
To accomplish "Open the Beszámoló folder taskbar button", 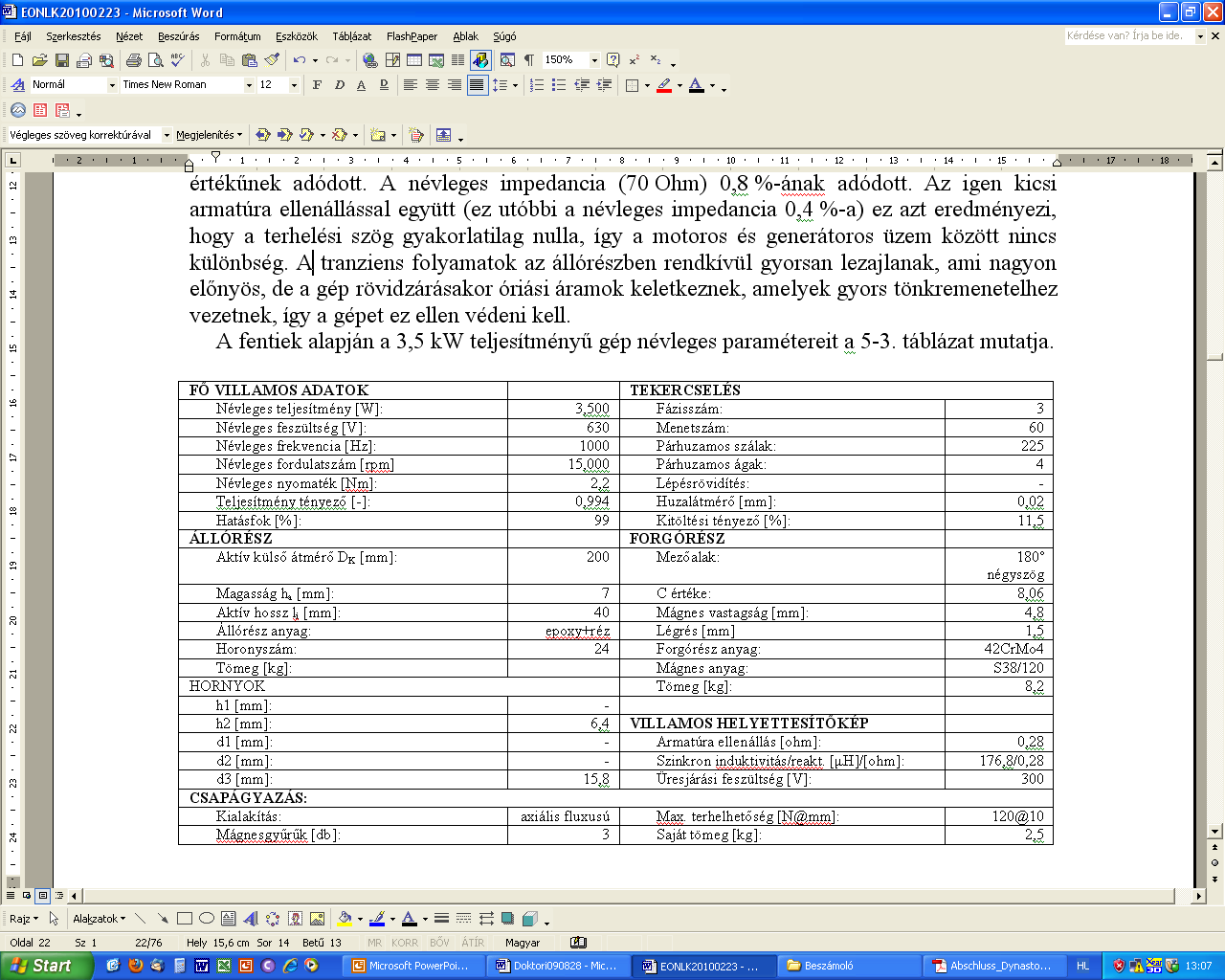I will [847, 966].
